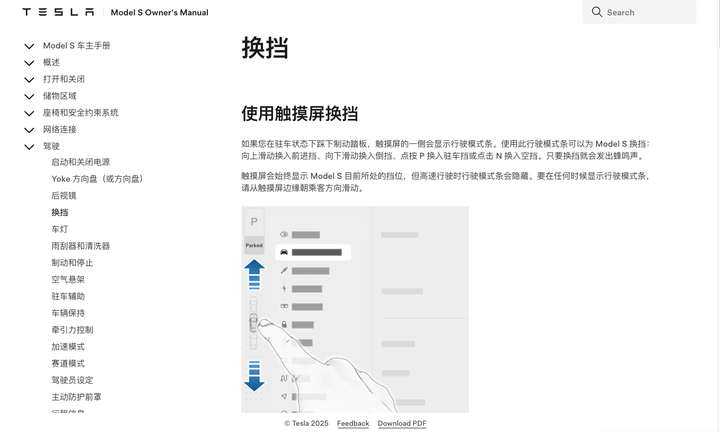Go to 制动和停止 page
Screen dimensions: 720x432
coord(72,263)
